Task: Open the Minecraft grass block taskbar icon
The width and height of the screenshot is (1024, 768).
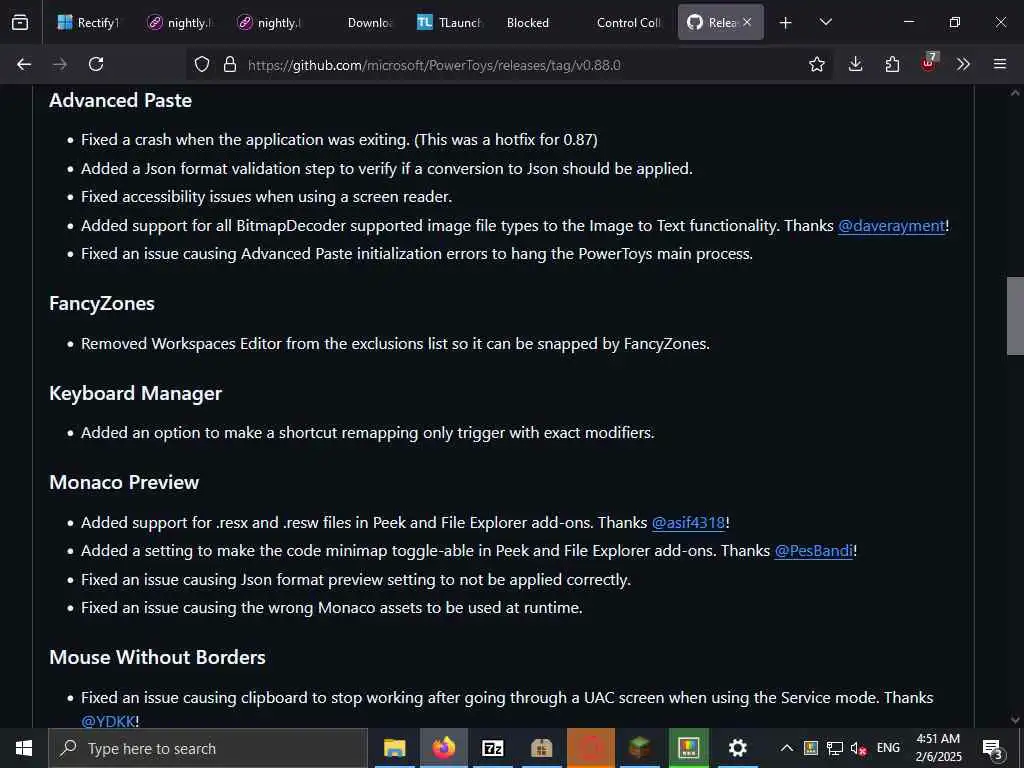Action: coord(640,748)
